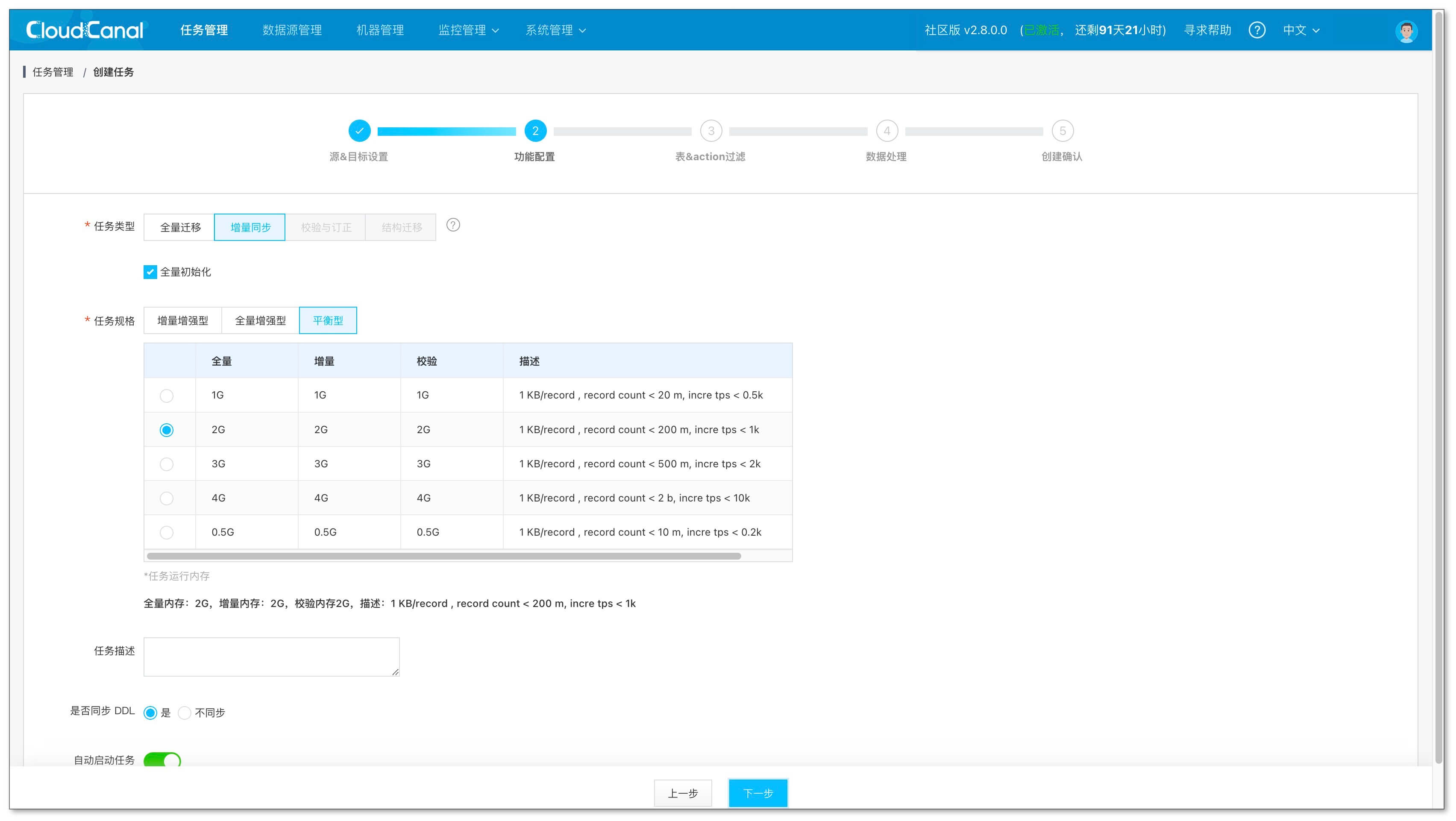Viewport: 1456px width, 821px height.
Task: Click the CloudCanal logo
Action: tap(85, 30)
